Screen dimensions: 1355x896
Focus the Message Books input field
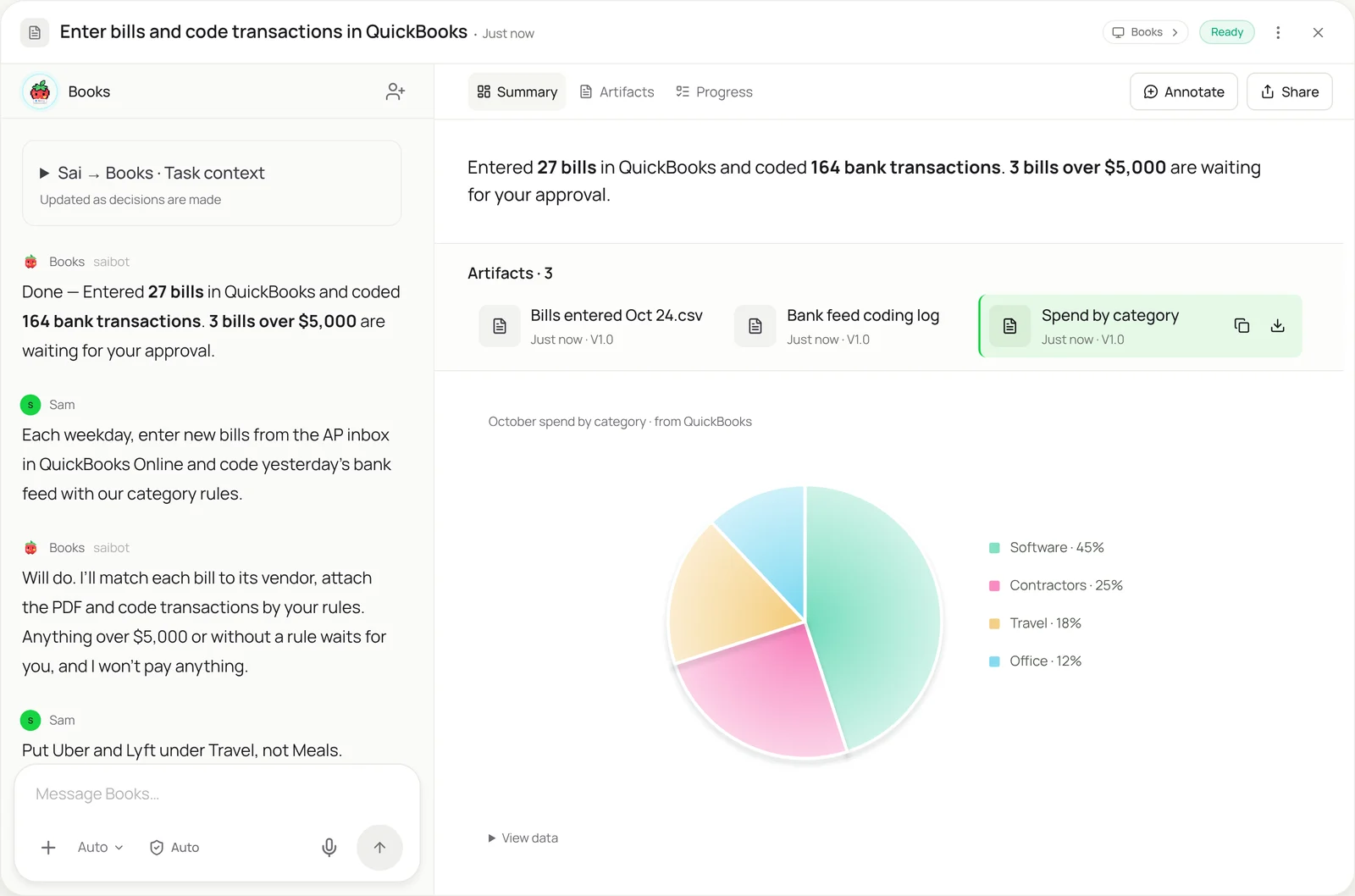coord(217,794)
